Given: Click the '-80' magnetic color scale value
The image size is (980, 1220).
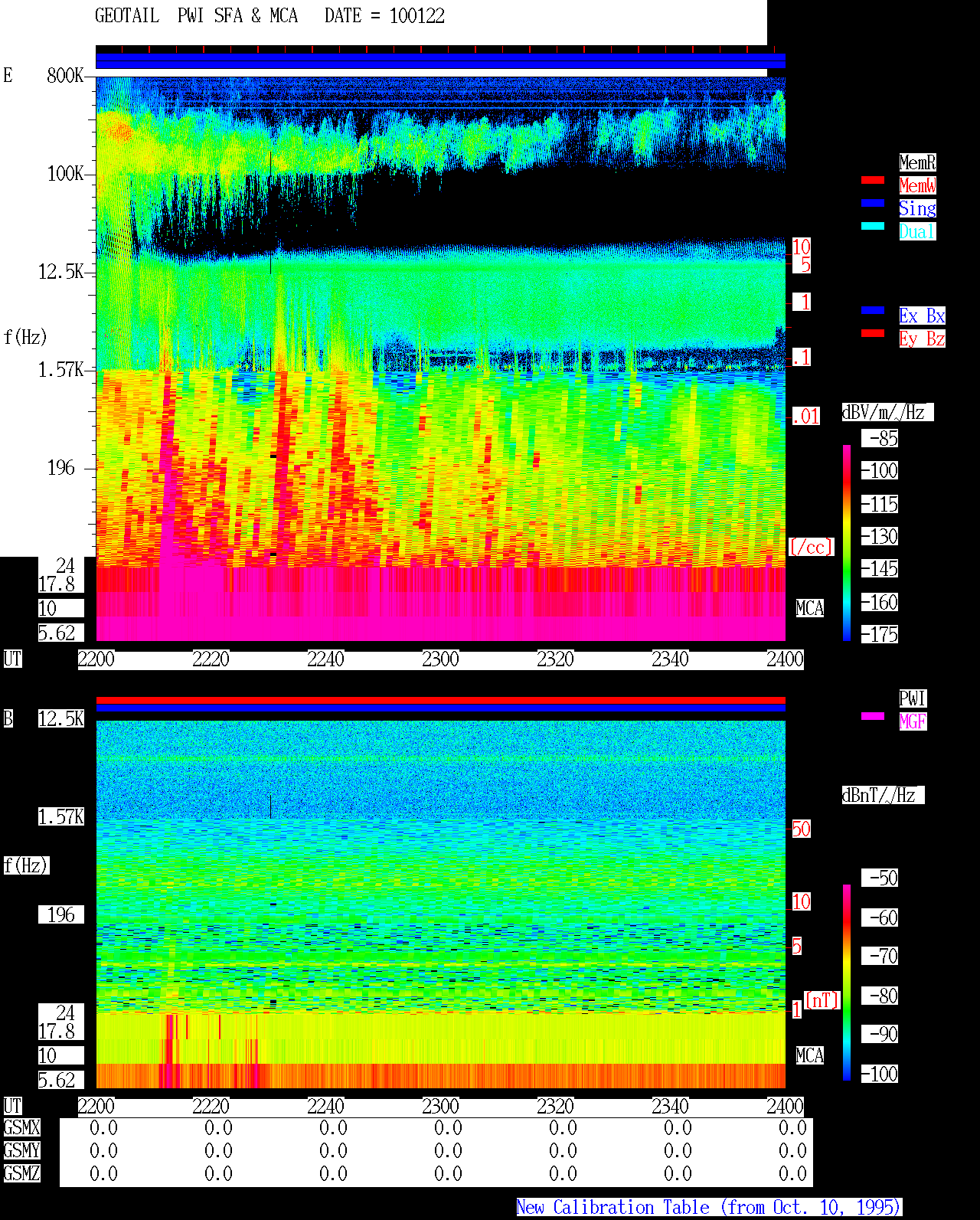Looking at the screenshot, I should coord(880,996).
